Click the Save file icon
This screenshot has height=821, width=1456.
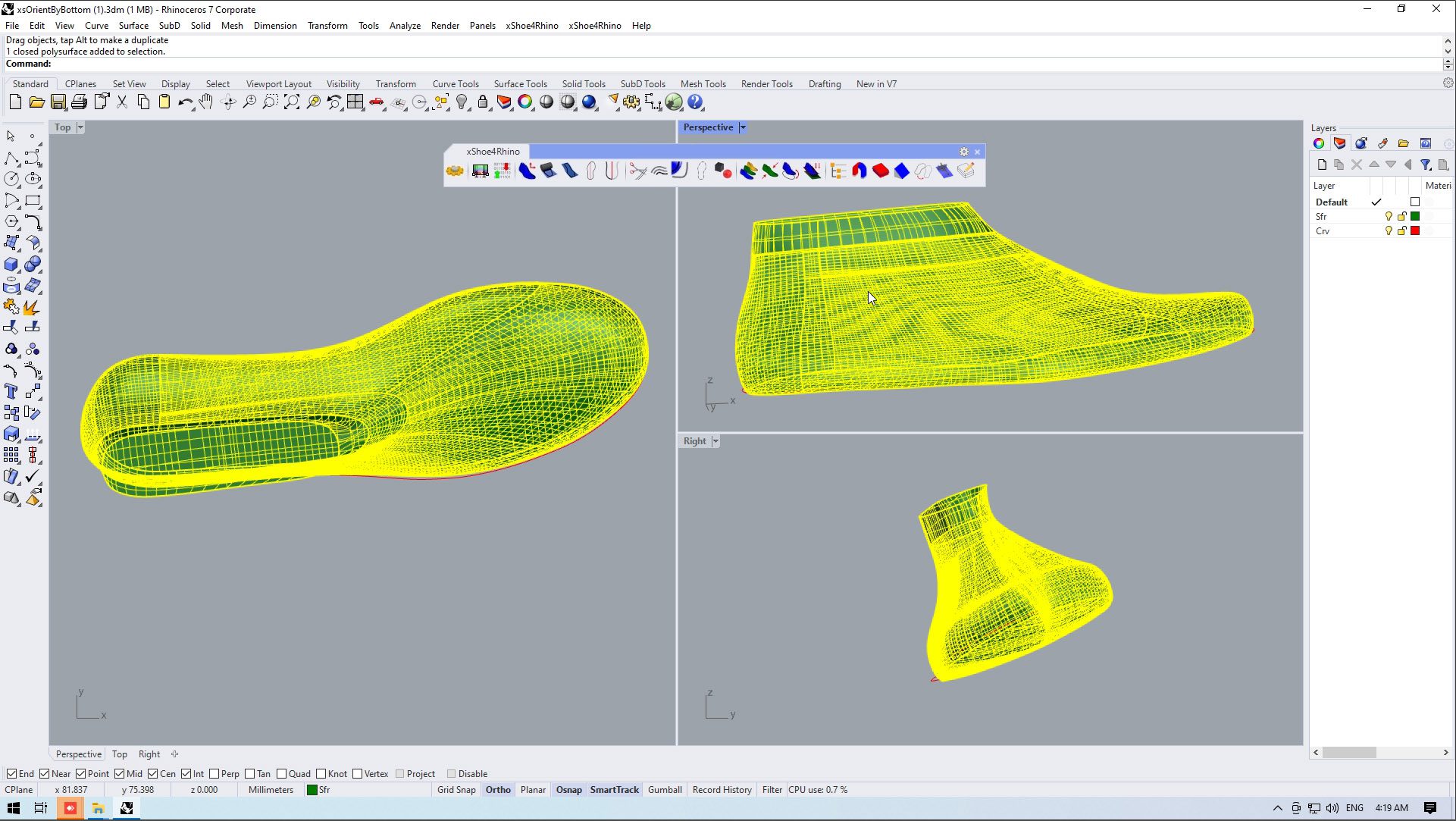click(58, 102)
